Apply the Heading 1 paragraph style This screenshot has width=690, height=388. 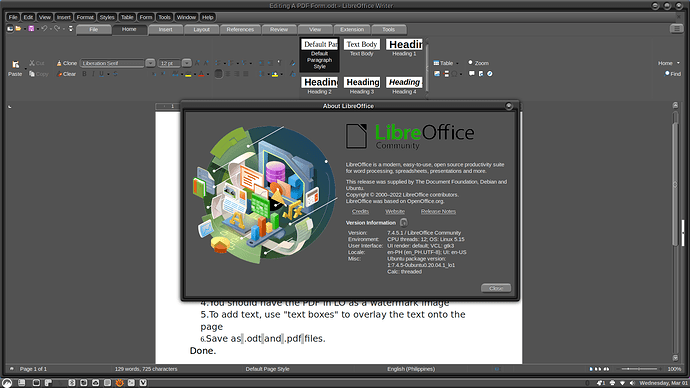[x=404, y=48]
